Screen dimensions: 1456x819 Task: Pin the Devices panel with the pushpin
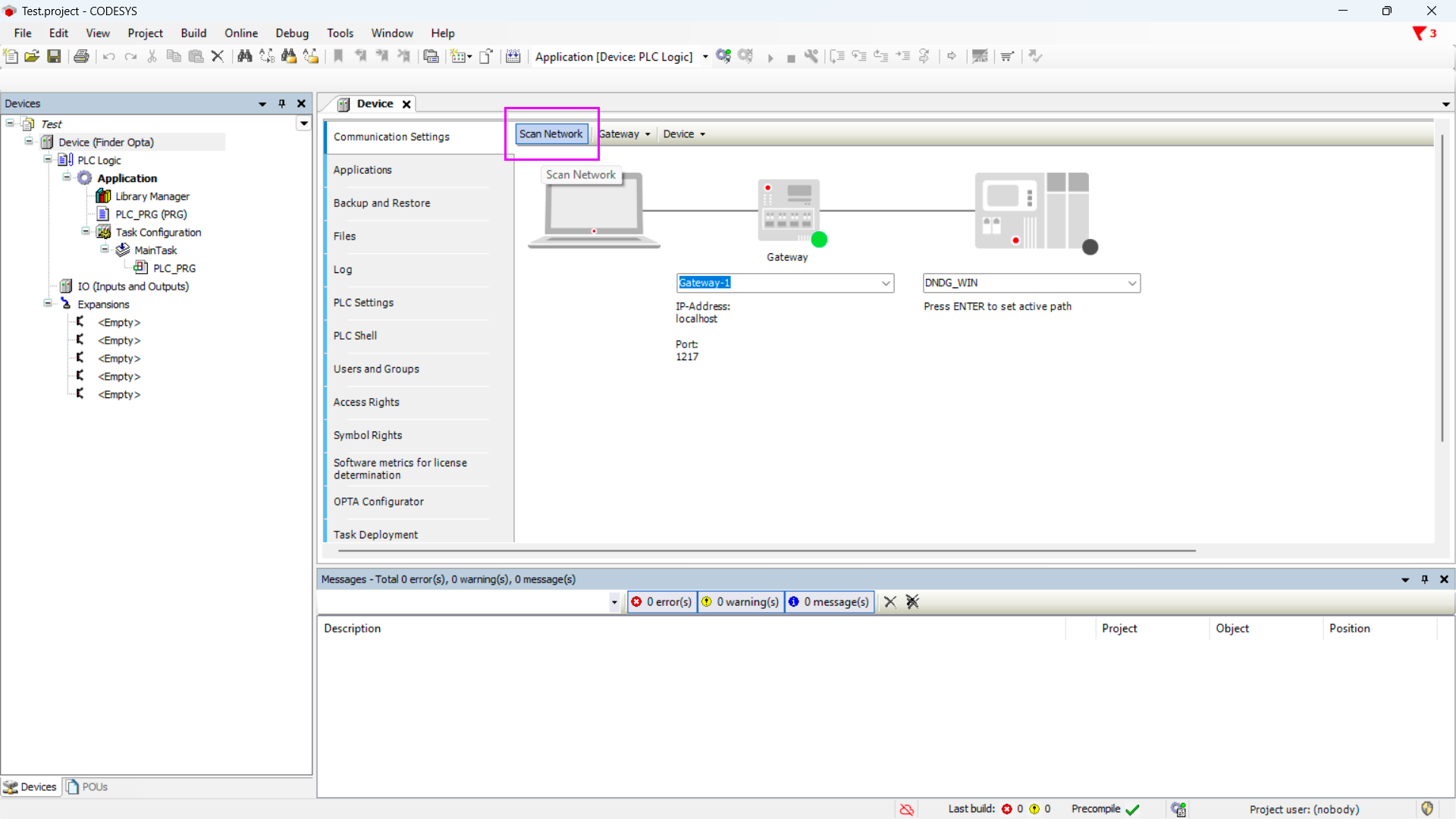pos(282,104)
